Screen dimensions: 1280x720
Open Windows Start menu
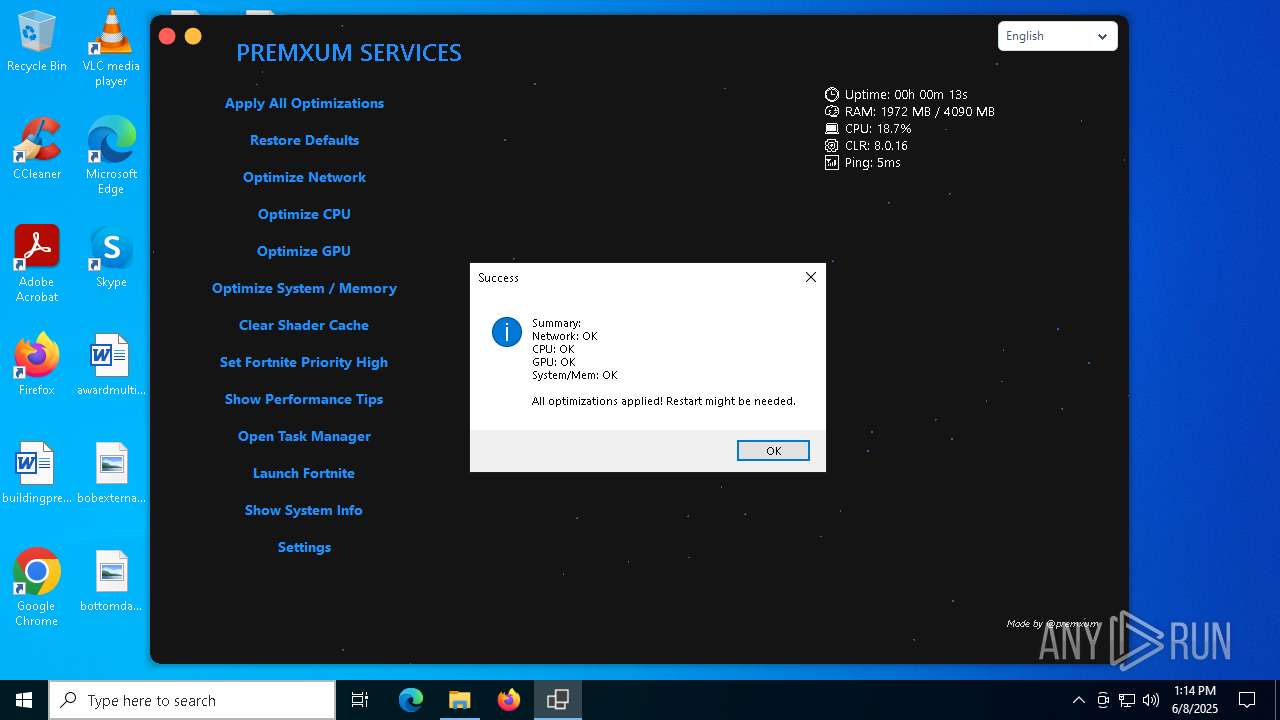point(24,700)
